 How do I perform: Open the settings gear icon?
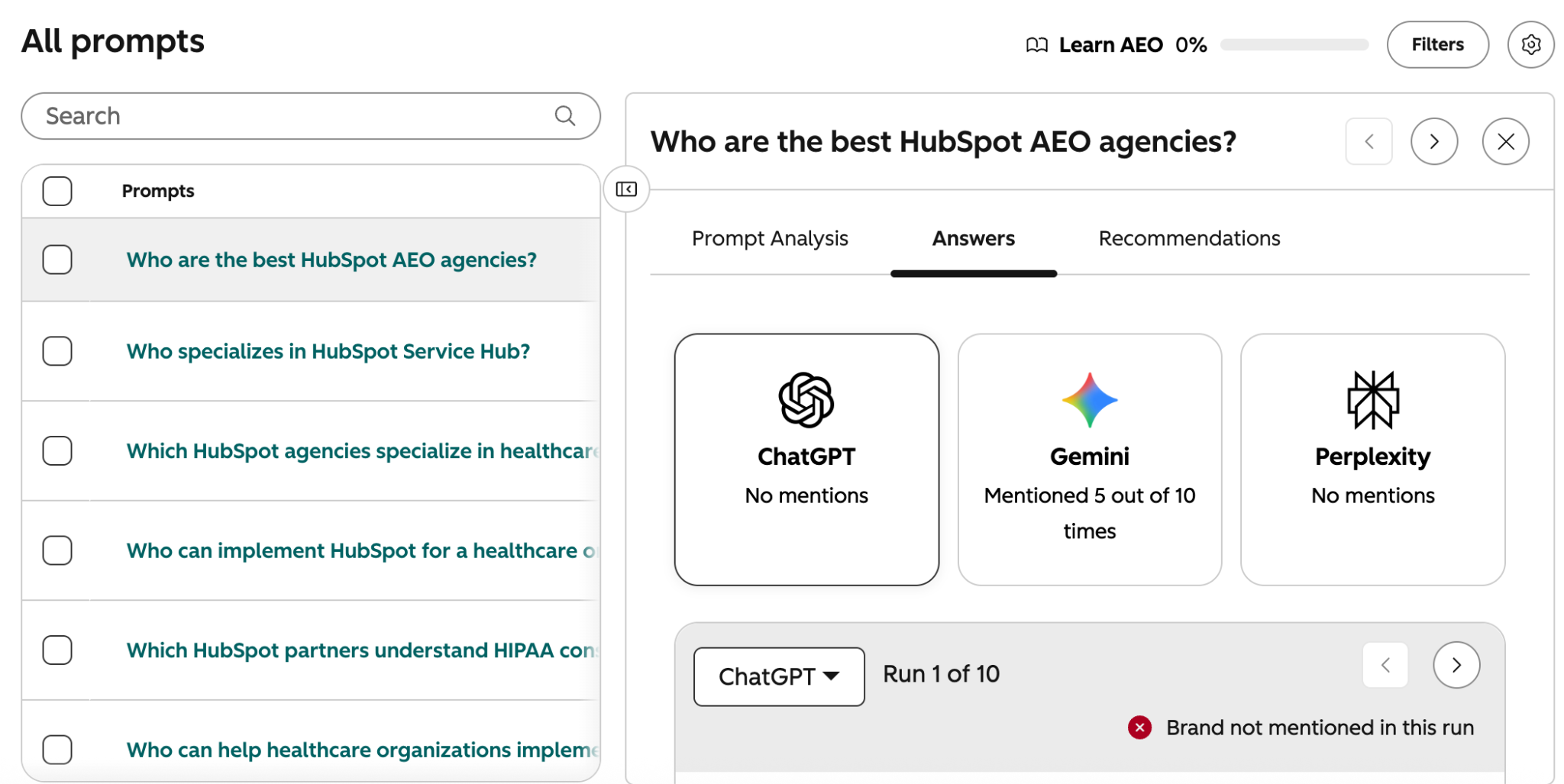tap(1530, 44)
